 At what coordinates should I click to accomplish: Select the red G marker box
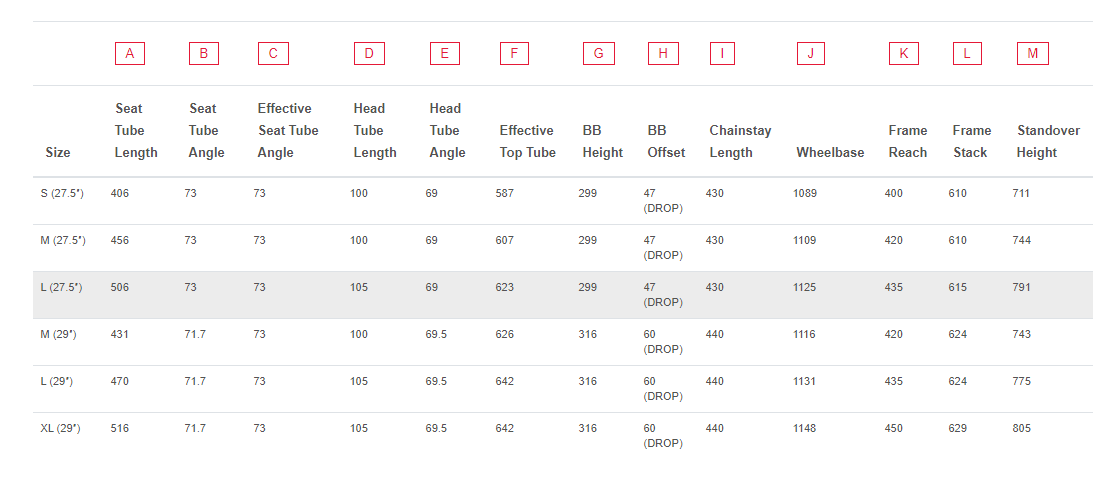[599, 54]
